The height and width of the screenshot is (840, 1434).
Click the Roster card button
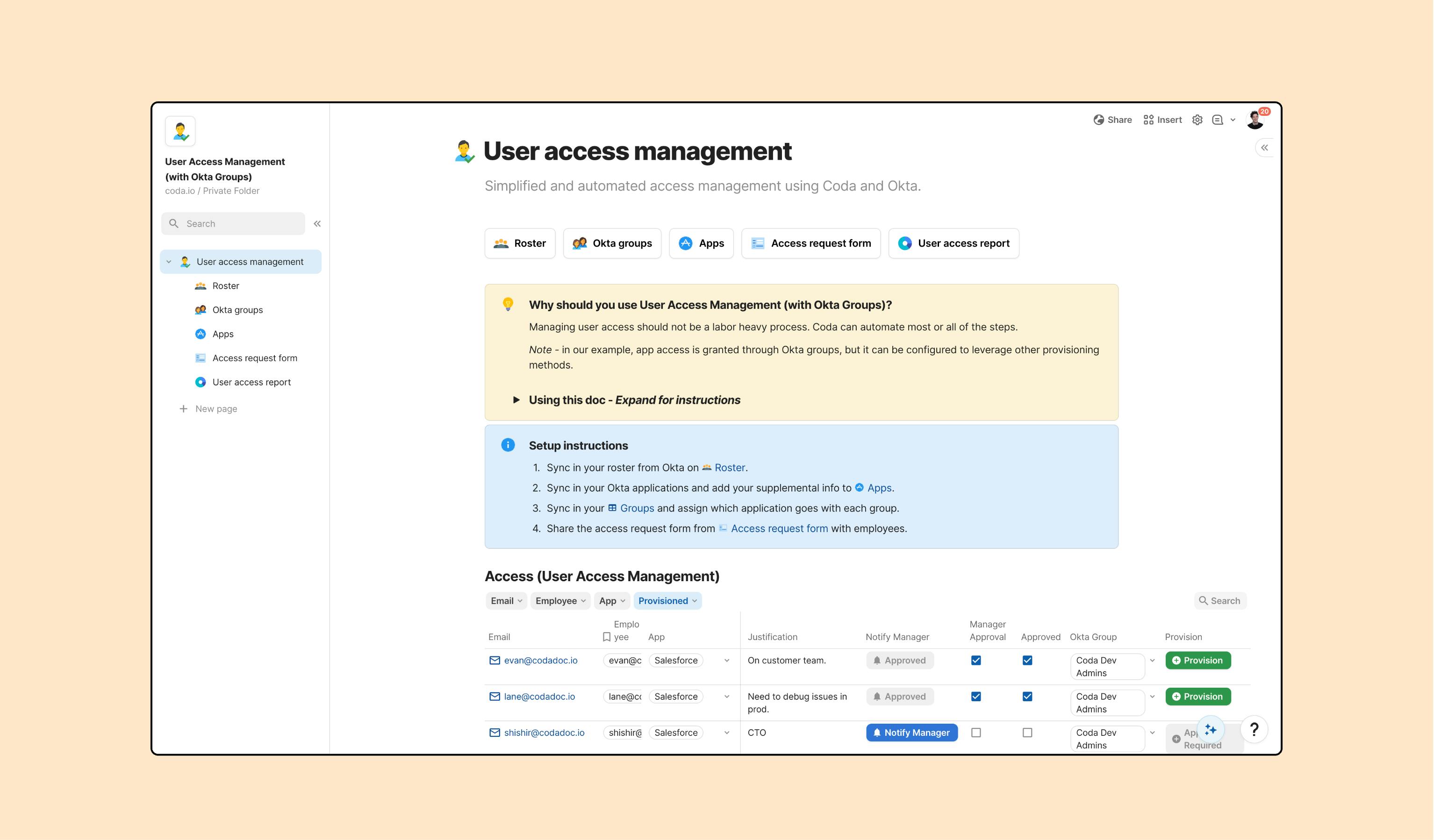(520, 243)
